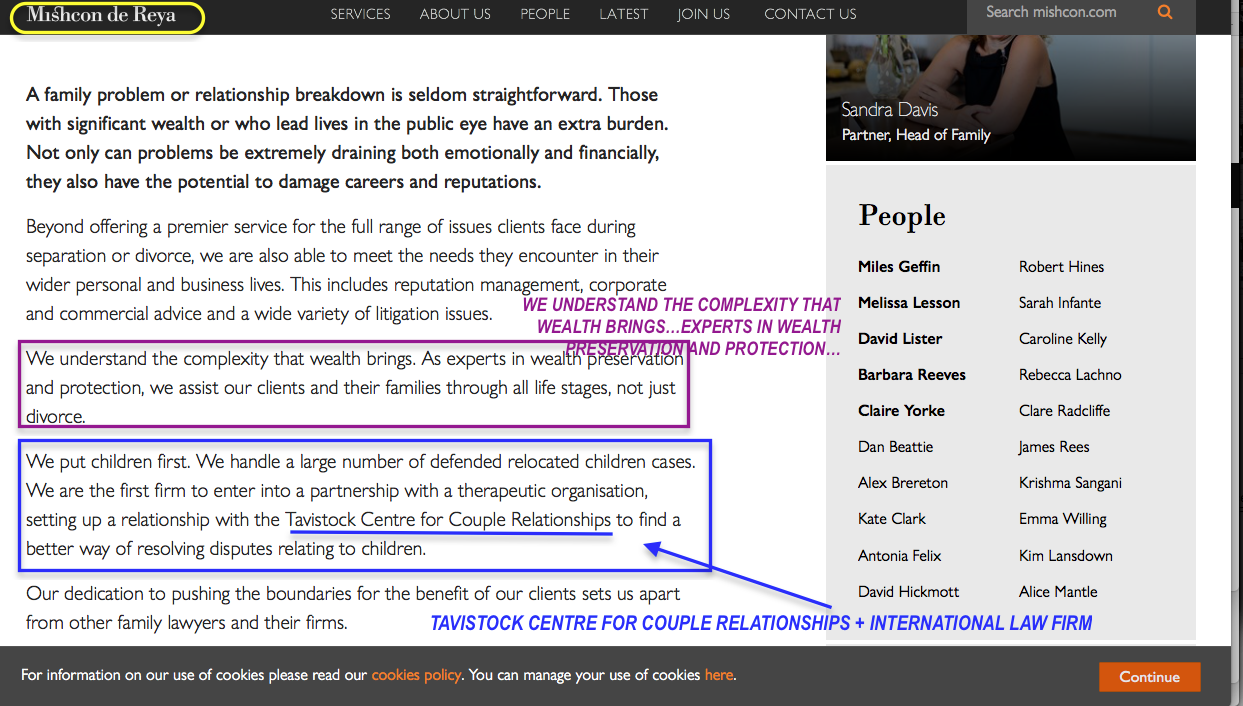Screen dimensions: 1243x706
Task: Open Melissa Lesson's profile
Action: click(909, 303)
